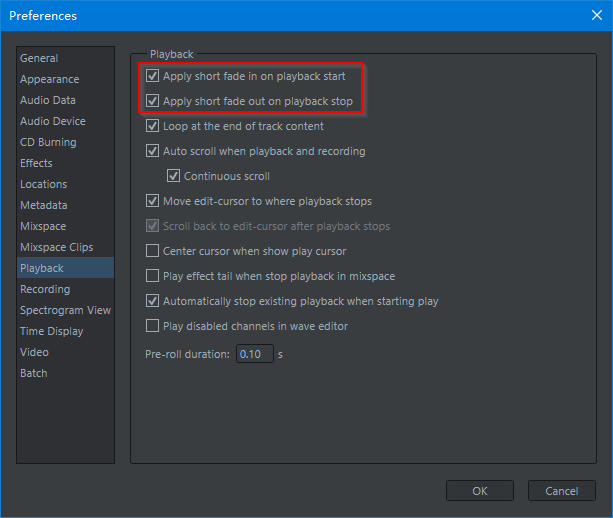Image resolution: width=613 pixels, height=518 pixels.
Task: Toggle Apply short fade in on playback start
Action: (152, 76)
